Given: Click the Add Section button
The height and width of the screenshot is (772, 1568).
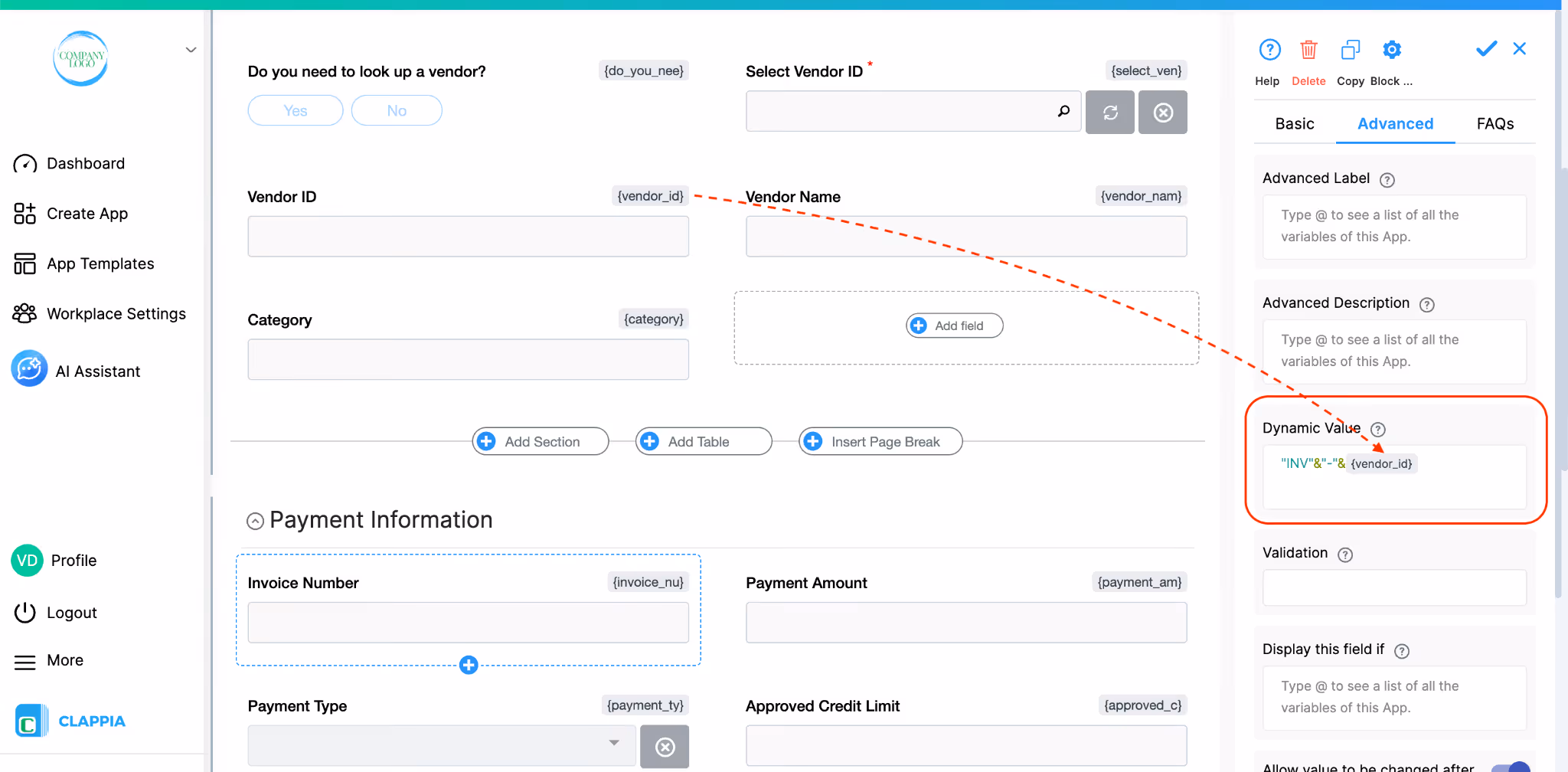Looking at the screenshot, I should point(540,441).
